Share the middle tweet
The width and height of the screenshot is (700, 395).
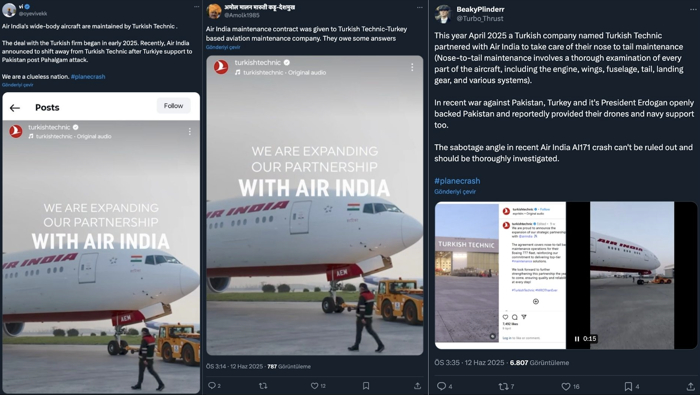click(x=417, y=386)
